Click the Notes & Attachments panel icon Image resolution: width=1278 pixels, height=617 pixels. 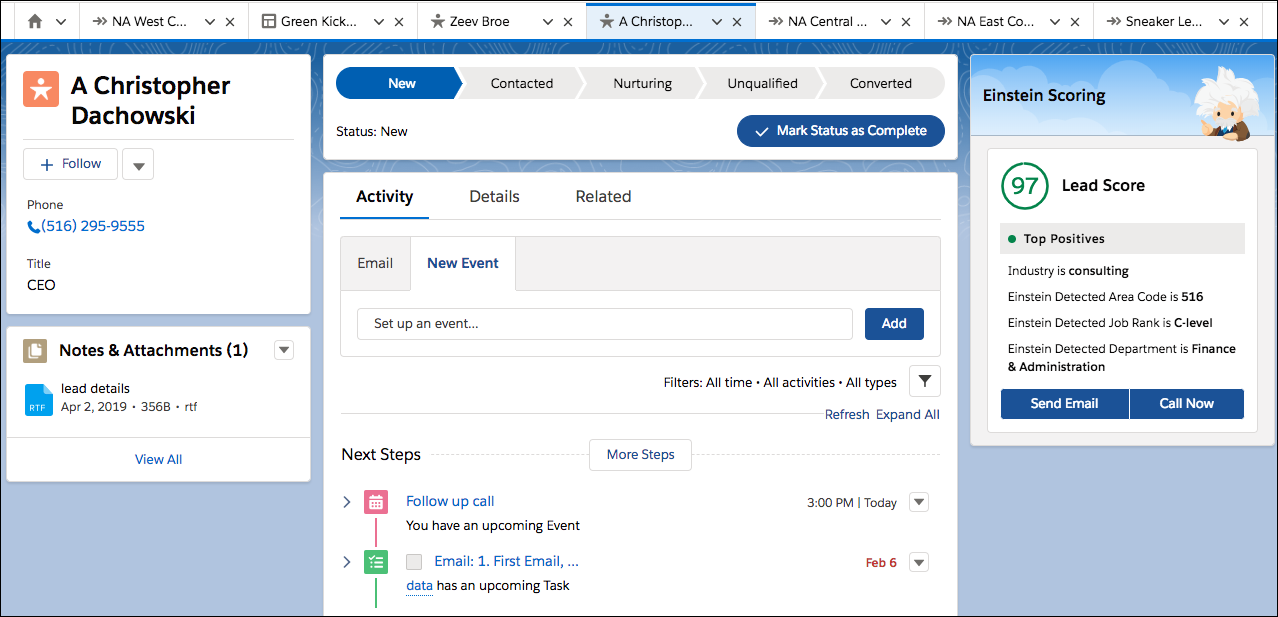(x=35, y=350)
